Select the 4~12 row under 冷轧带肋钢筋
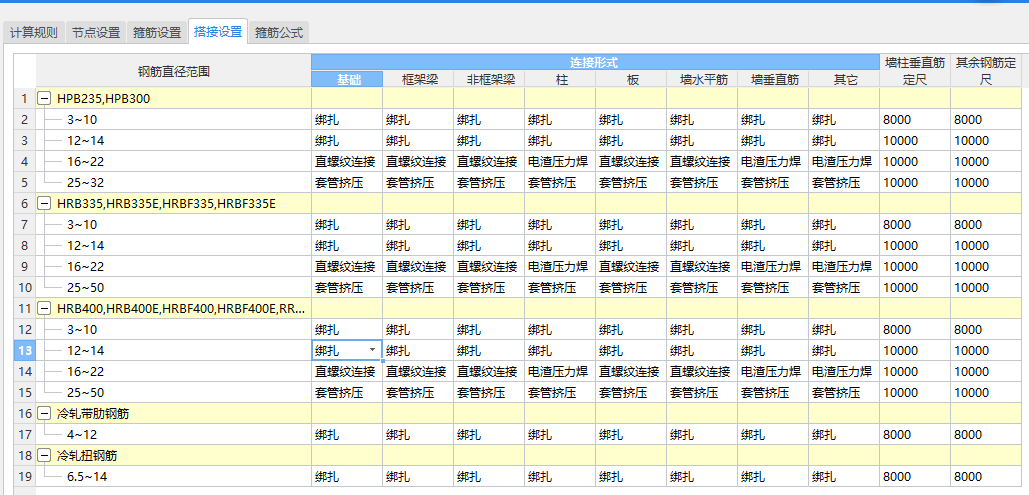 coord(173,435)
